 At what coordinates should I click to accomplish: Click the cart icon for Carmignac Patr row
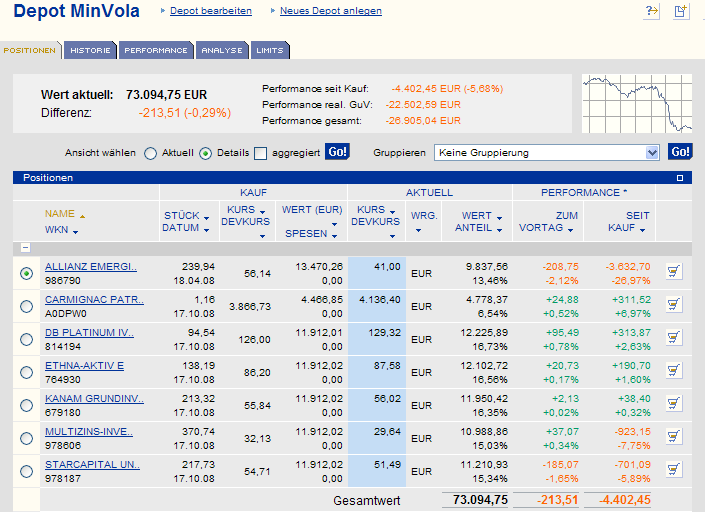click(673, 306)
